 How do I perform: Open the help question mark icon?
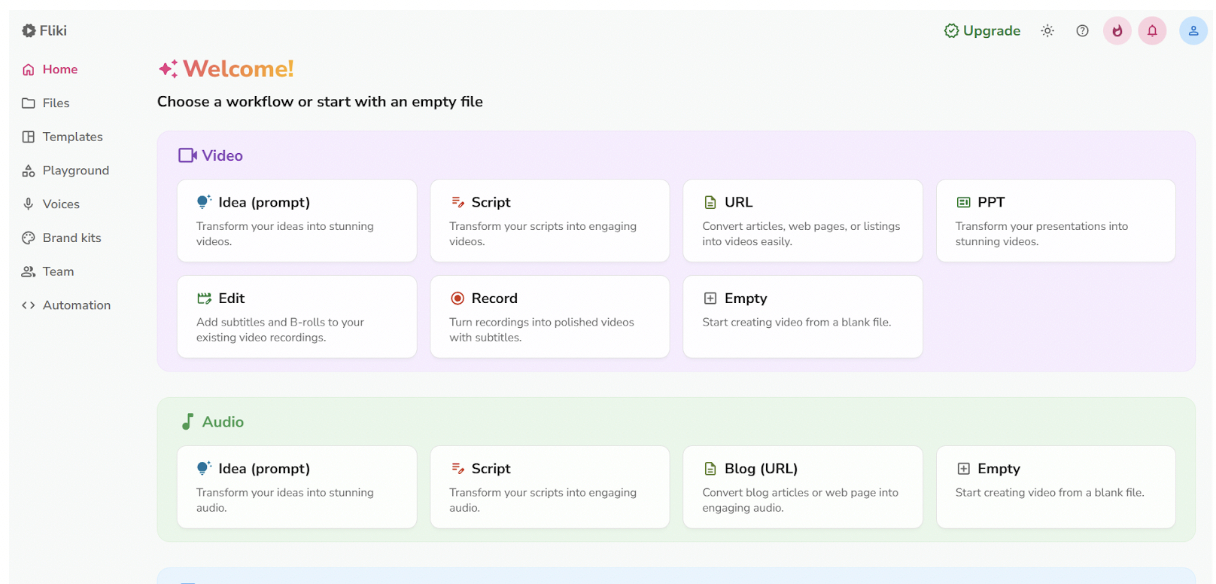click(1082, 31)
